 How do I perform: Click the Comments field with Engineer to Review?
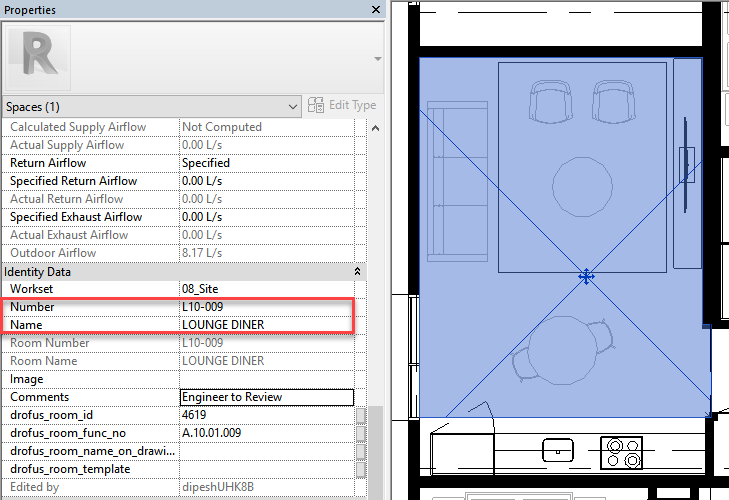click(x=266, y=397)
